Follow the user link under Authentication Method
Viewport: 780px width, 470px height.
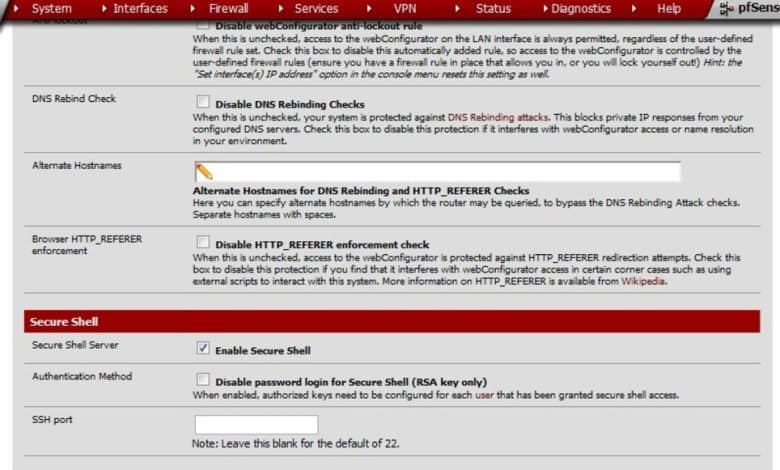[x=485, y=395]
